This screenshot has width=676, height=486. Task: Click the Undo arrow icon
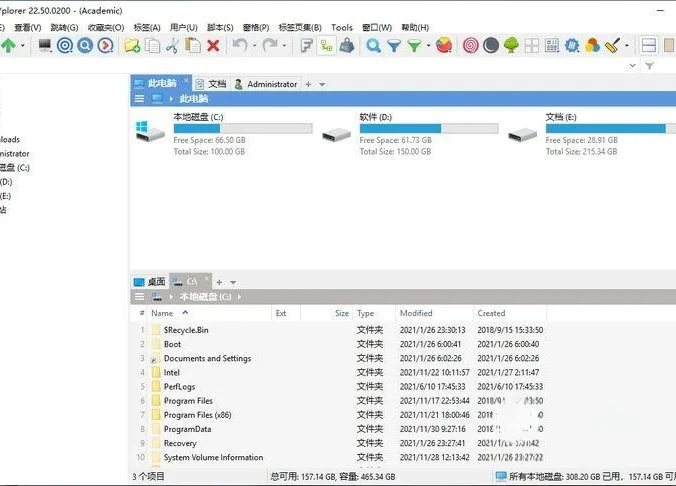(240, 45)
